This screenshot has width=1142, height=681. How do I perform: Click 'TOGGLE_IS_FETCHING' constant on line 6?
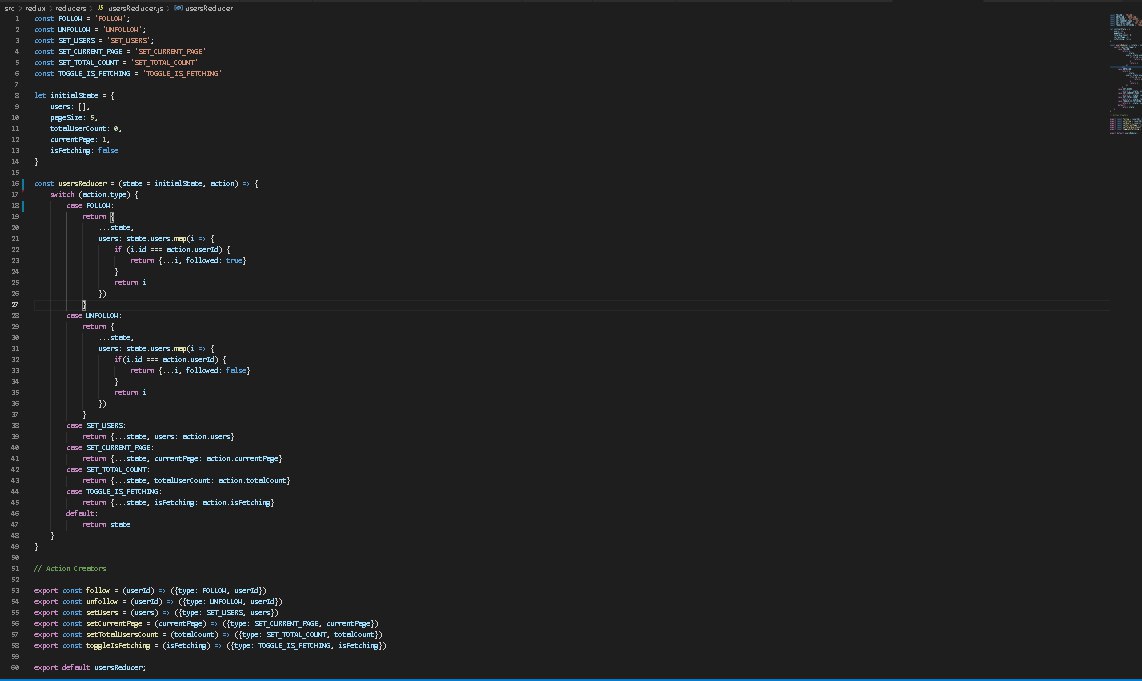(94, 74)
